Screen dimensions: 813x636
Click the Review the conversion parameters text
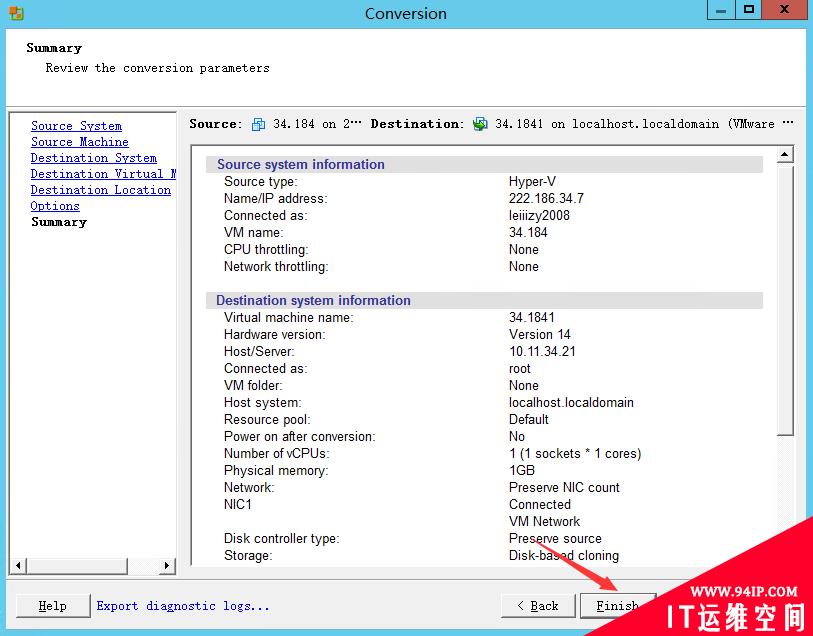tap(158, 68)
